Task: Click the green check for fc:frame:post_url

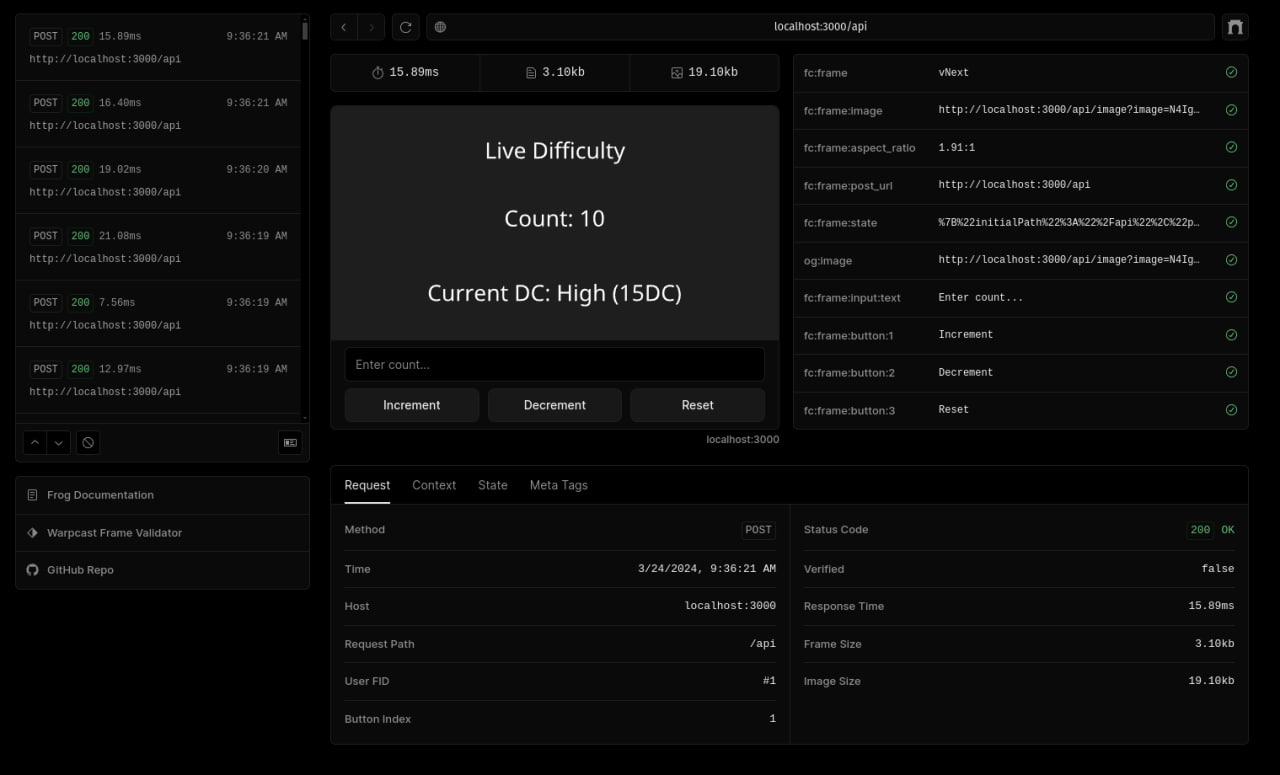Action: (x=1231, y=185)
